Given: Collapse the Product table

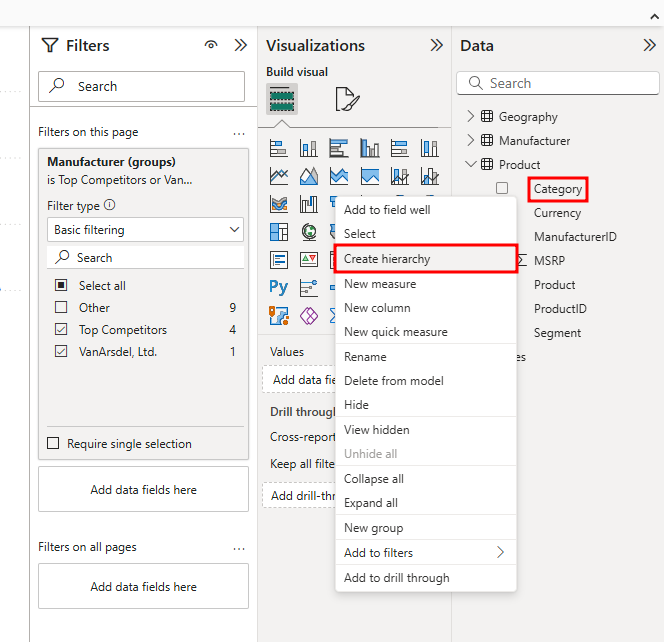Looking at the screenshot, I should pos(470,164).
